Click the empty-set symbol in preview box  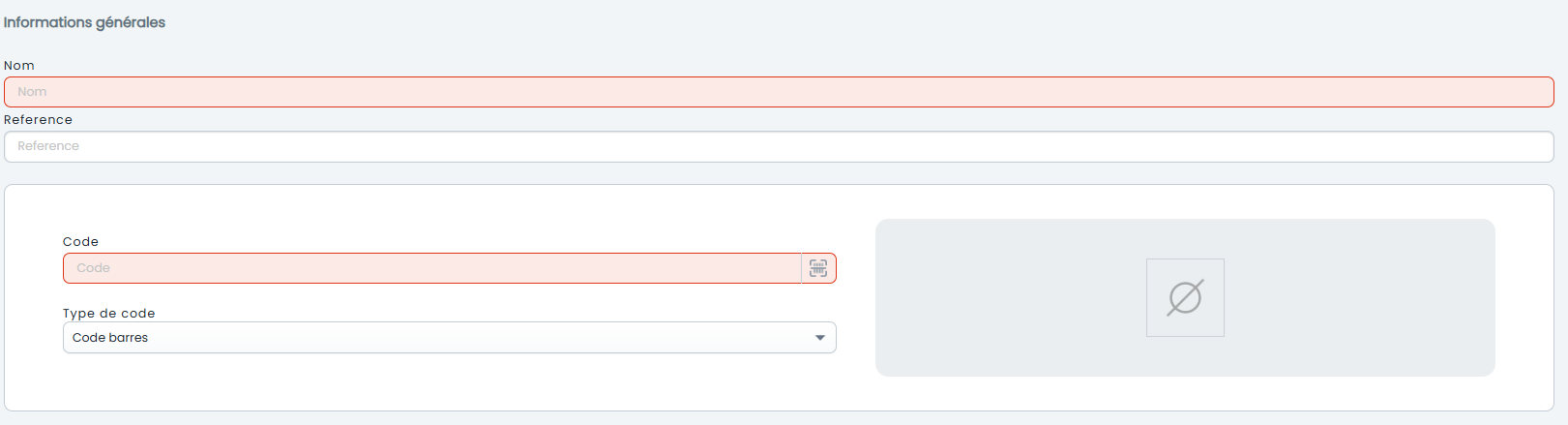1185,297
